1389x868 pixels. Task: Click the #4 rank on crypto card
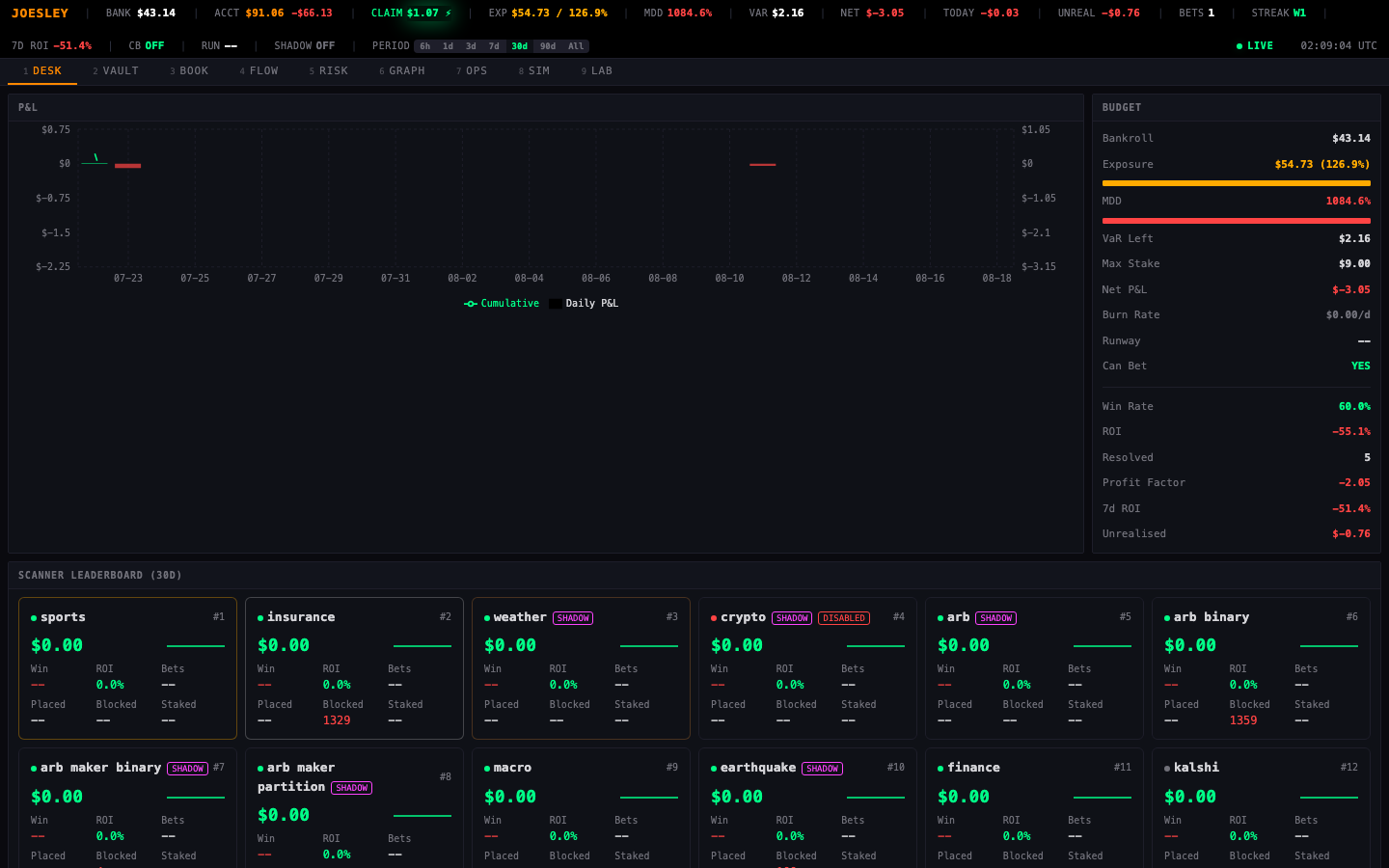898,617
